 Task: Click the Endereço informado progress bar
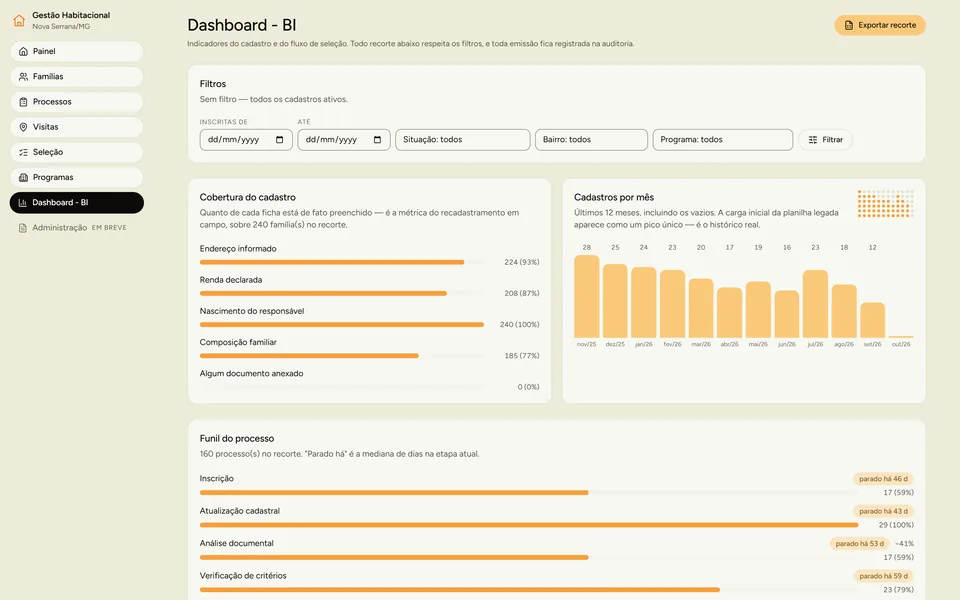pyautogui.click(x=342, y=262)
